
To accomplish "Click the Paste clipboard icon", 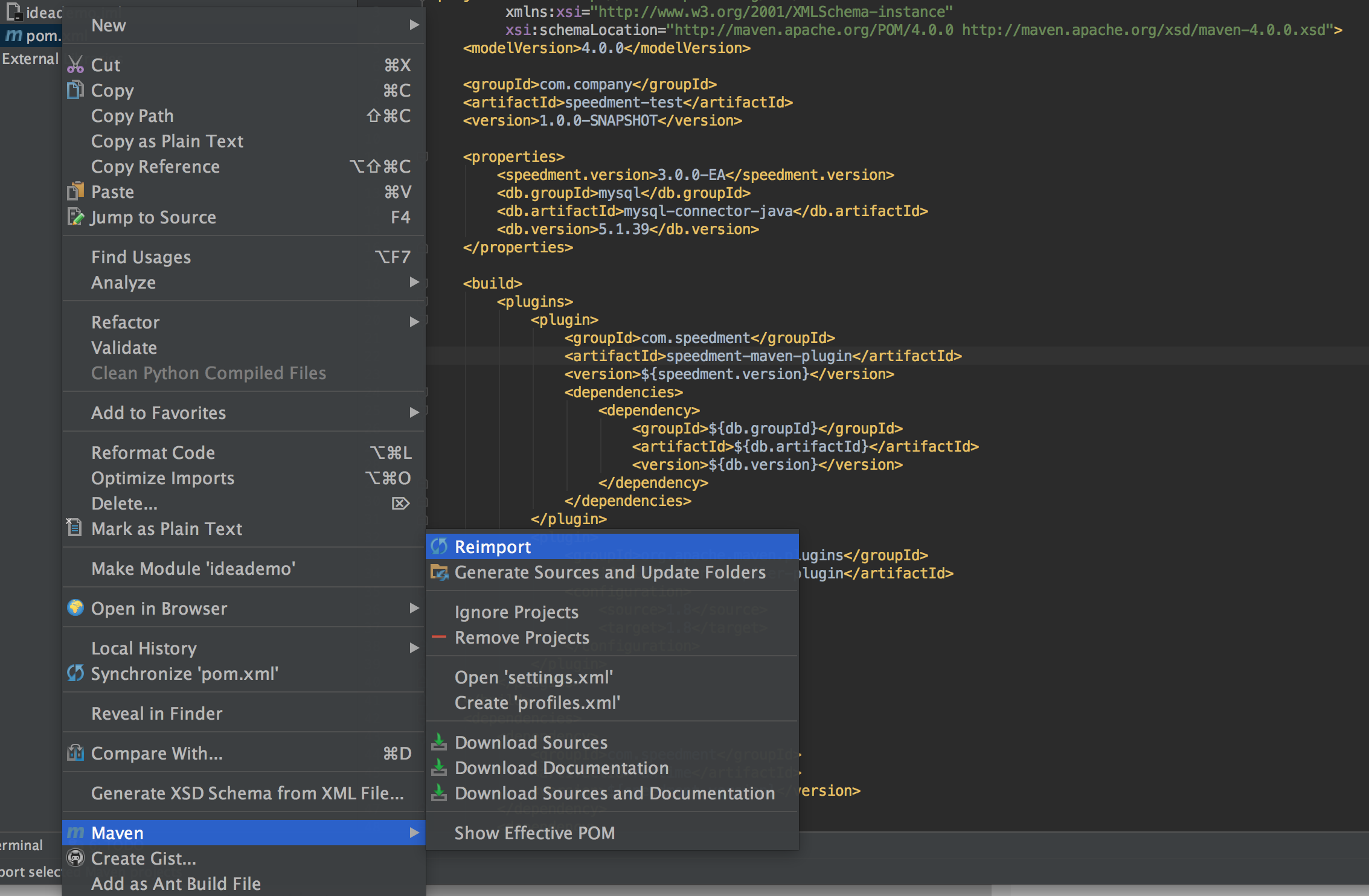I will point(75,191).
